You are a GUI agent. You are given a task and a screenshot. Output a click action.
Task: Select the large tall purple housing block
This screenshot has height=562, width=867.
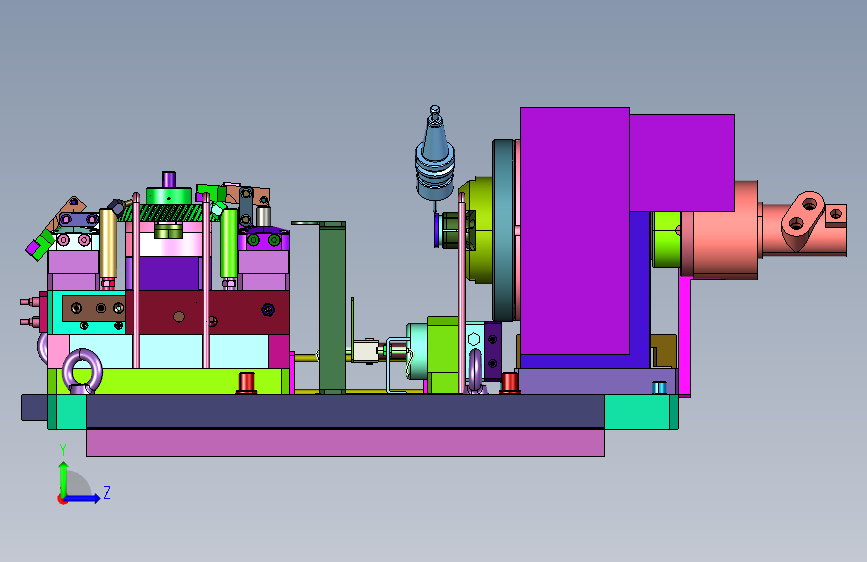[574, 231]
